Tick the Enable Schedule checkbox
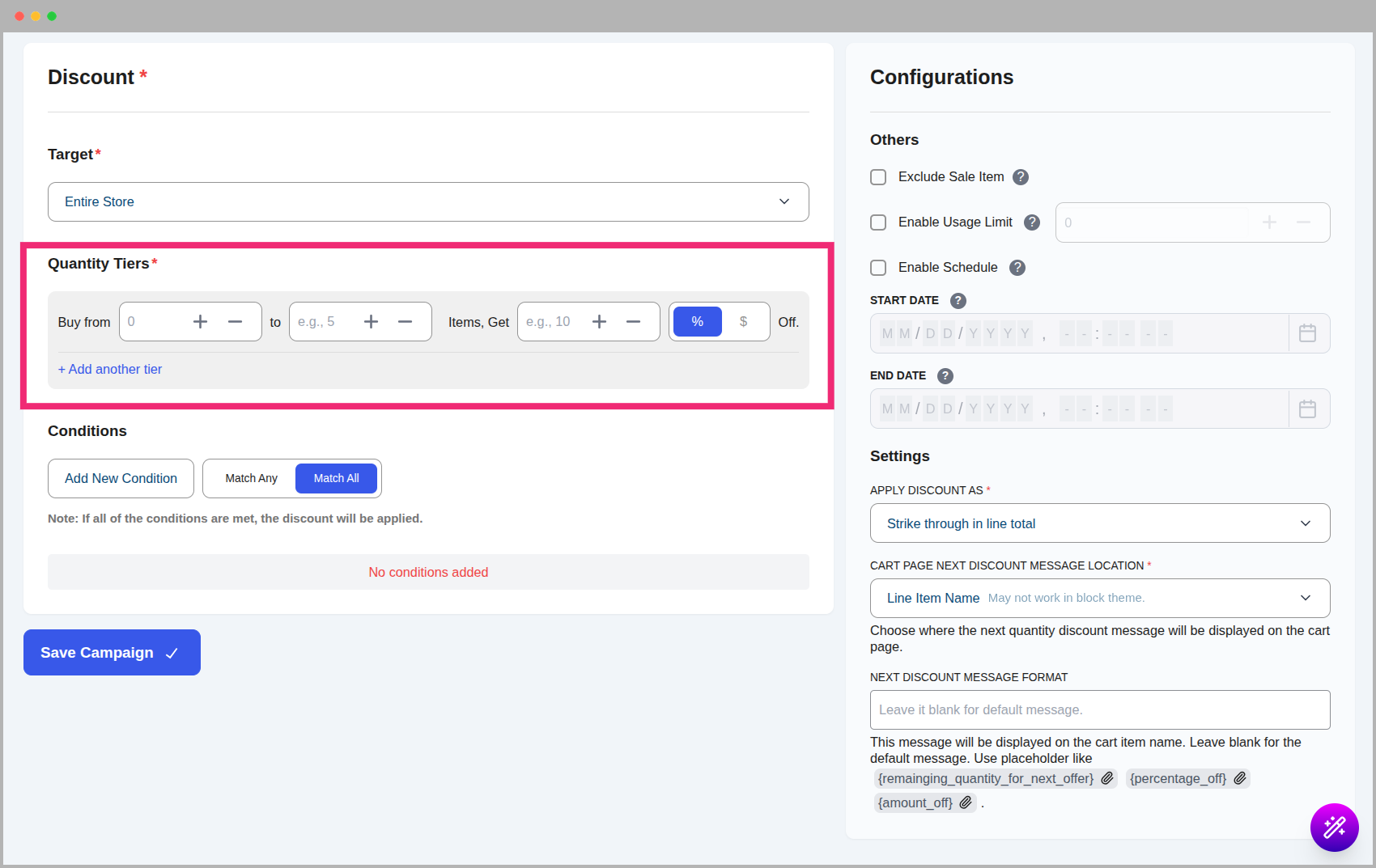Image resolution: width=1376 pixels, height=868 pixels. tap(878, 268)
